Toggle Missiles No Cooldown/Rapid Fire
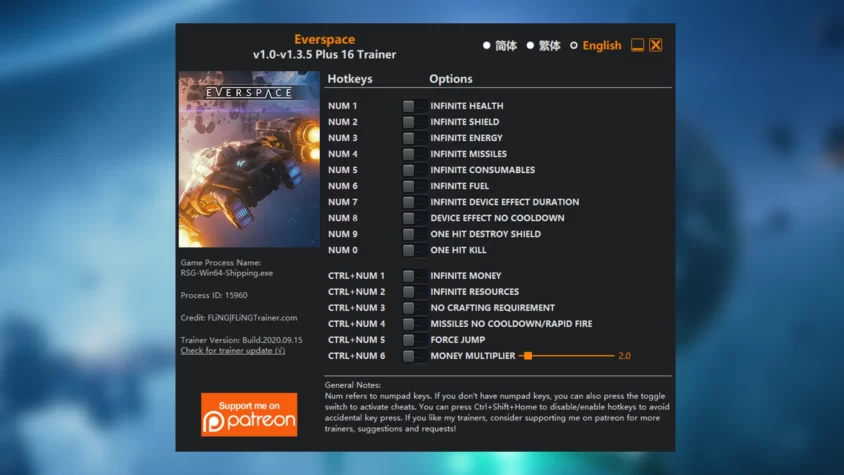Screen dimensions: 844x475 click(x=414, y=324)
